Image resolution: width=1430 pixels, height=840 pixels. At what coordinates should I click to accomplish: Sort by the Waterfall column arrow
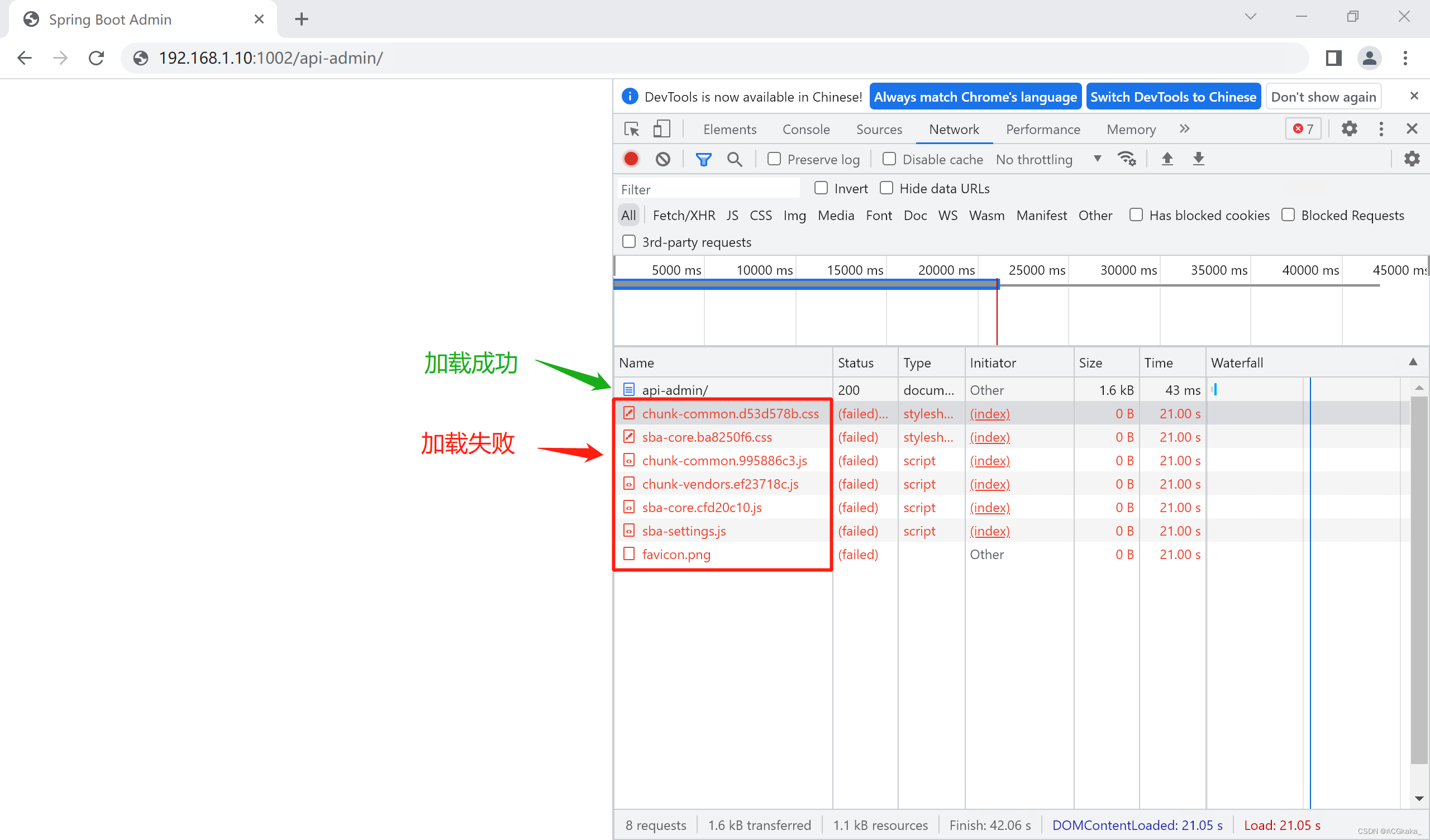click(1413, 362)
